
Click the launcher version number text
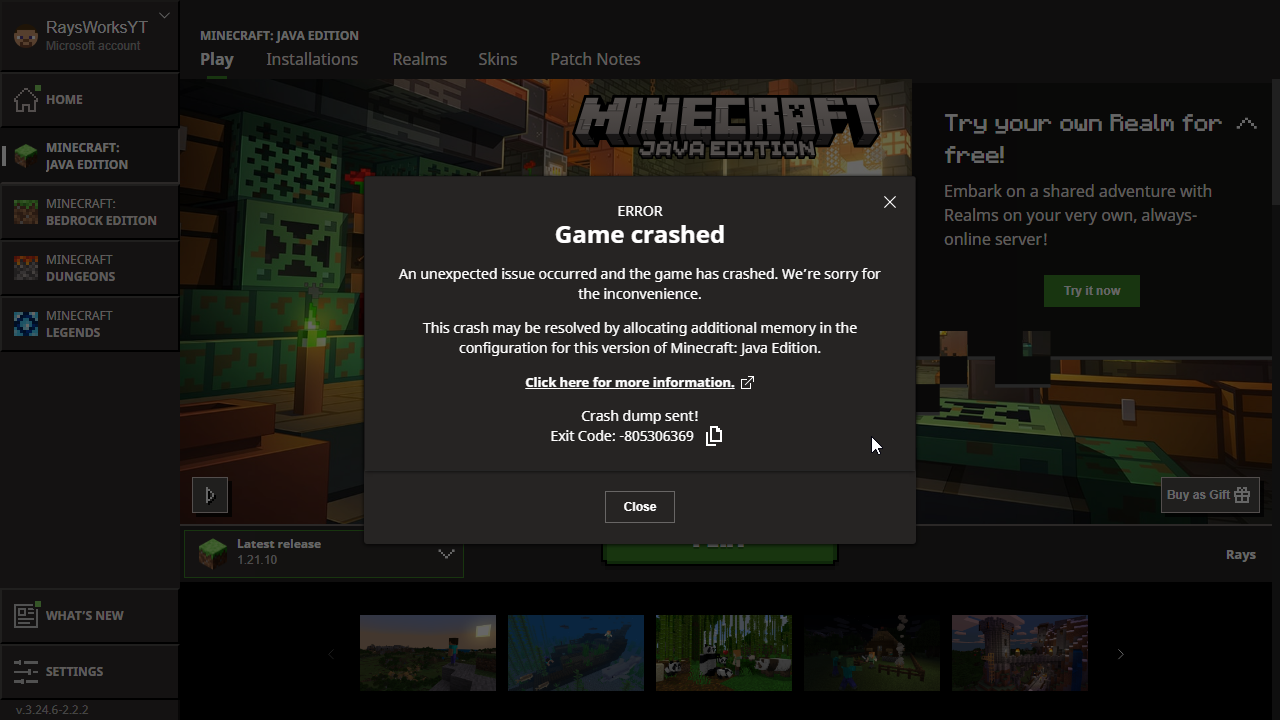point(52,710)
